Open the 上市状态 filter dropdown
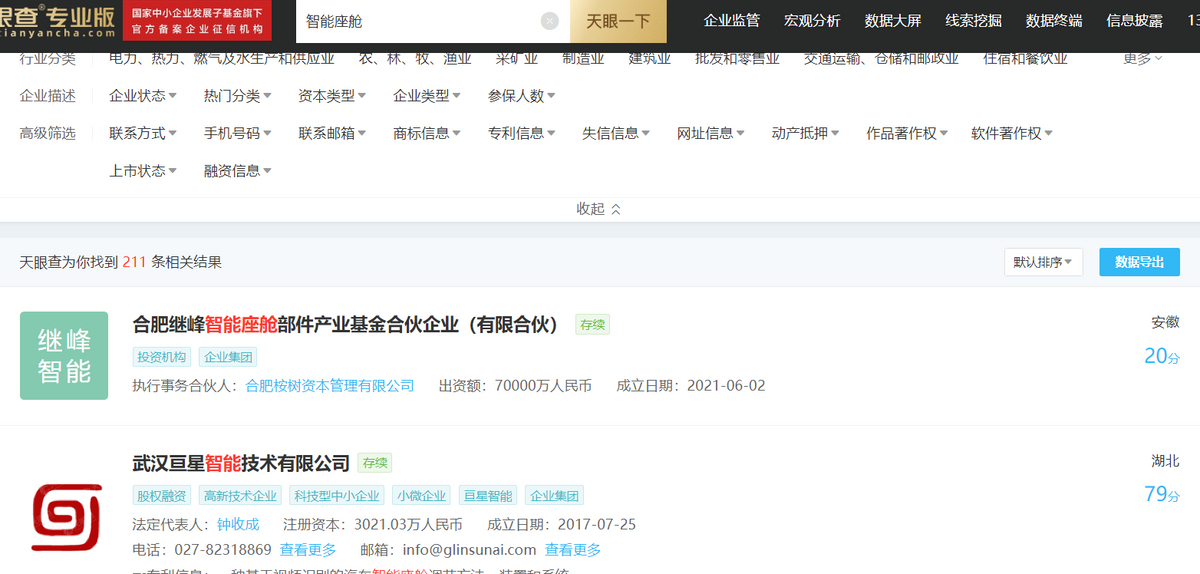 tap(142, 171)
